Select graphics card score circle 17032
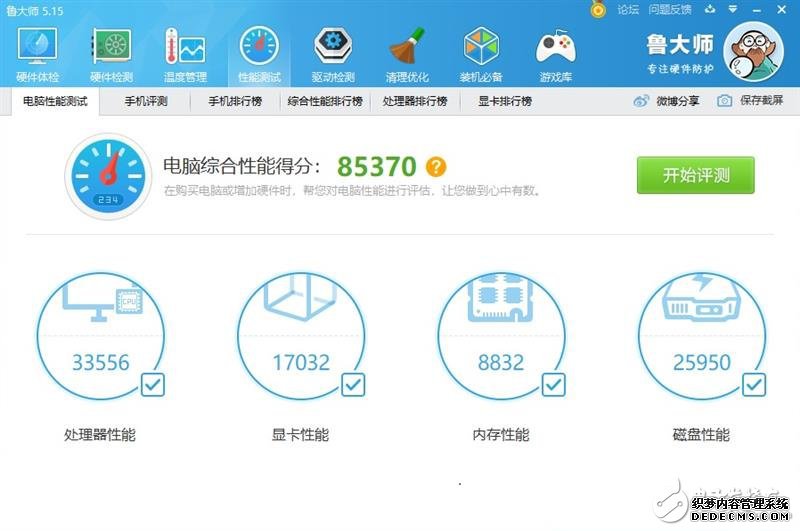This screenshot has height=531, width=800. [301, 336]
